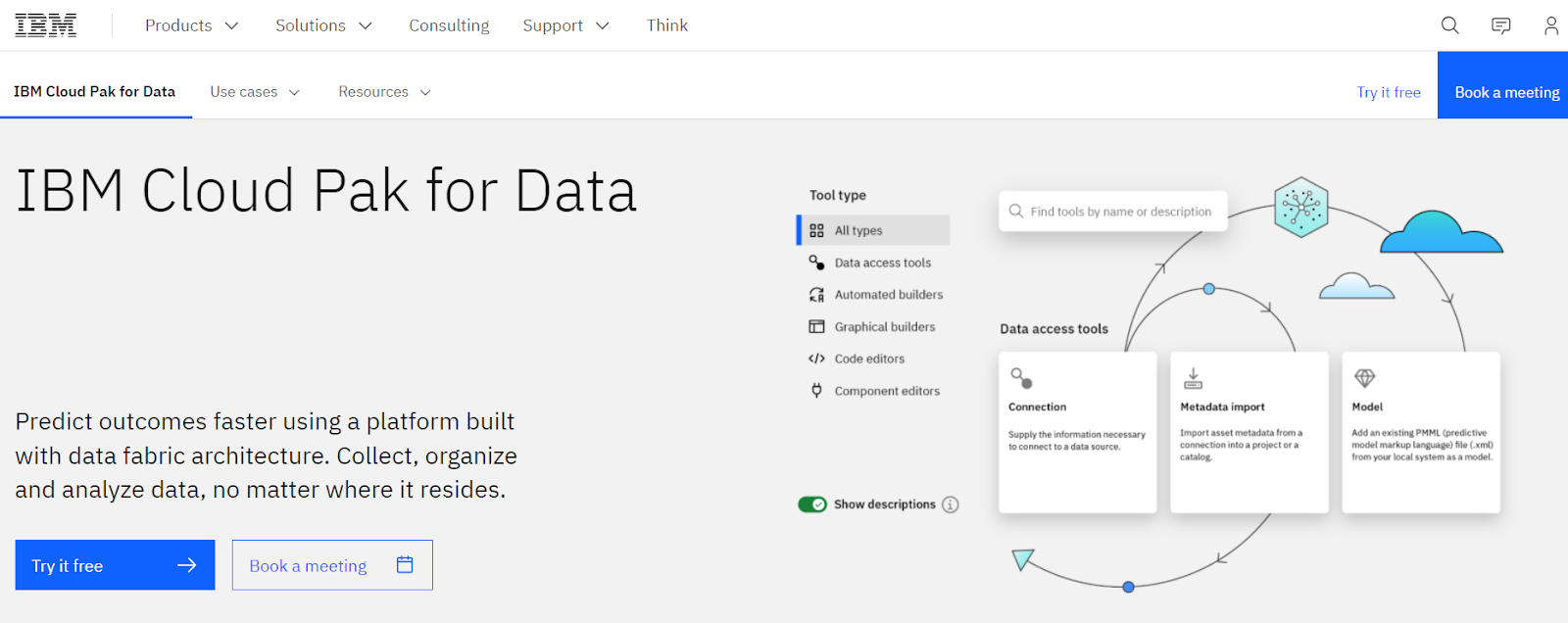
Task: Click the Tool type heading
Action: [838, 195]
